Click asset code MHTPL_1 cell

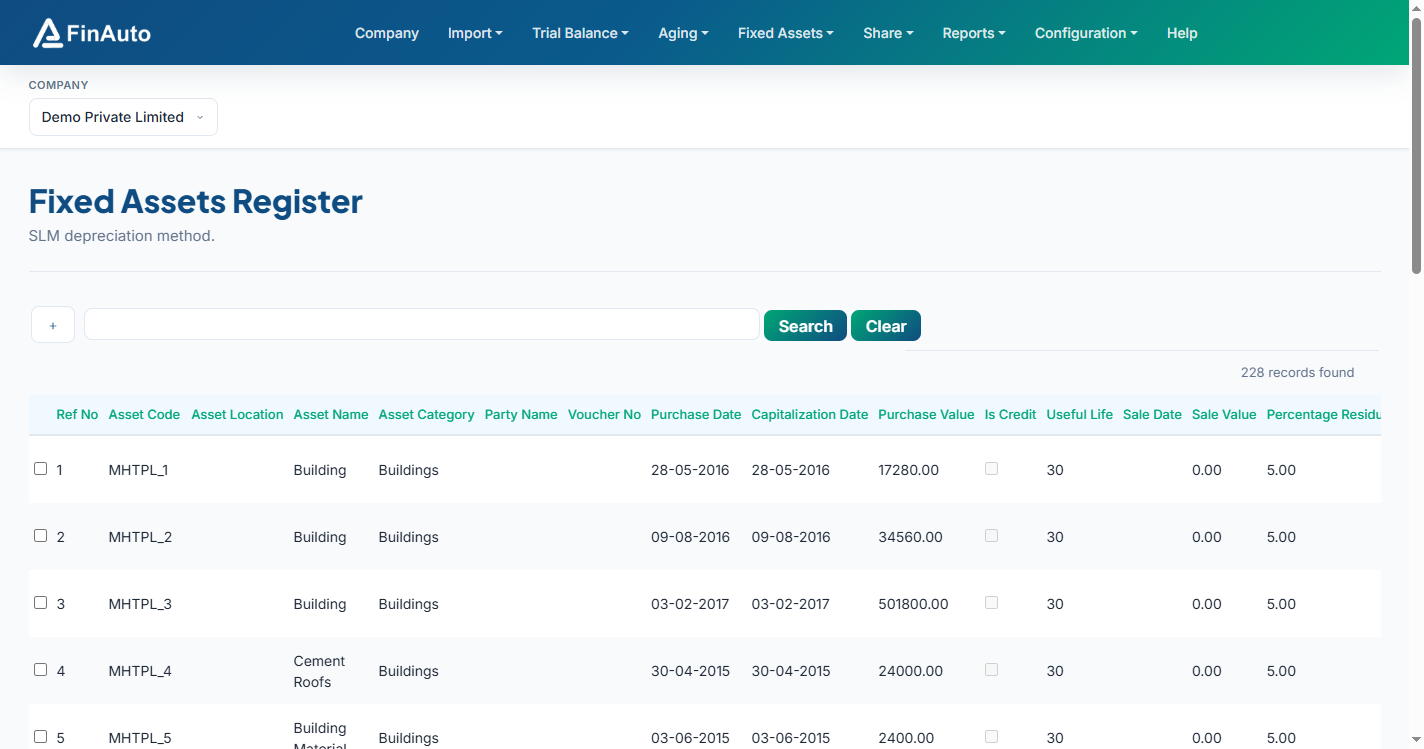click(138, 470)
